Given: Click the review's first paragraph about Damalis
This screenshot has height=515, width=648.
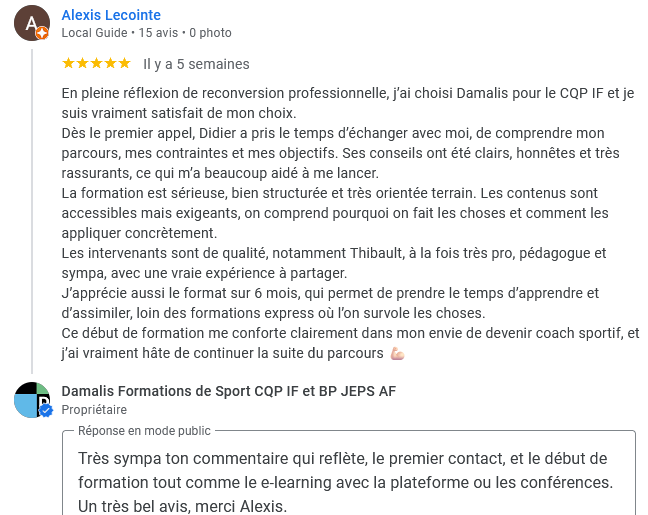Looking at the screenshot, I should click(x=348, y=103).
